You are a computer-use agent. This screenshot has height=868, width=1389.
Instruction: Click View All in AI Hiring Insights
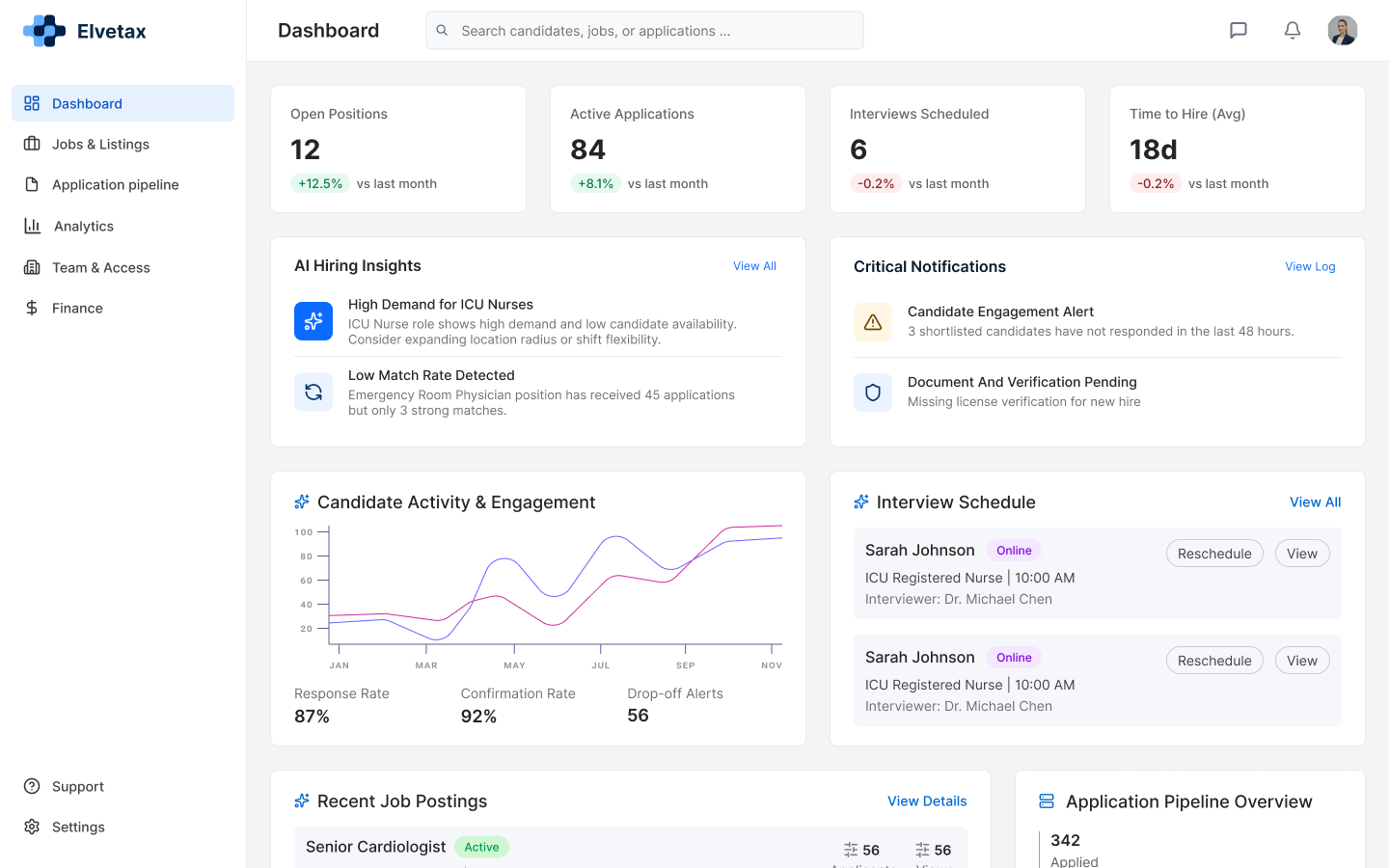click(754, 266)
